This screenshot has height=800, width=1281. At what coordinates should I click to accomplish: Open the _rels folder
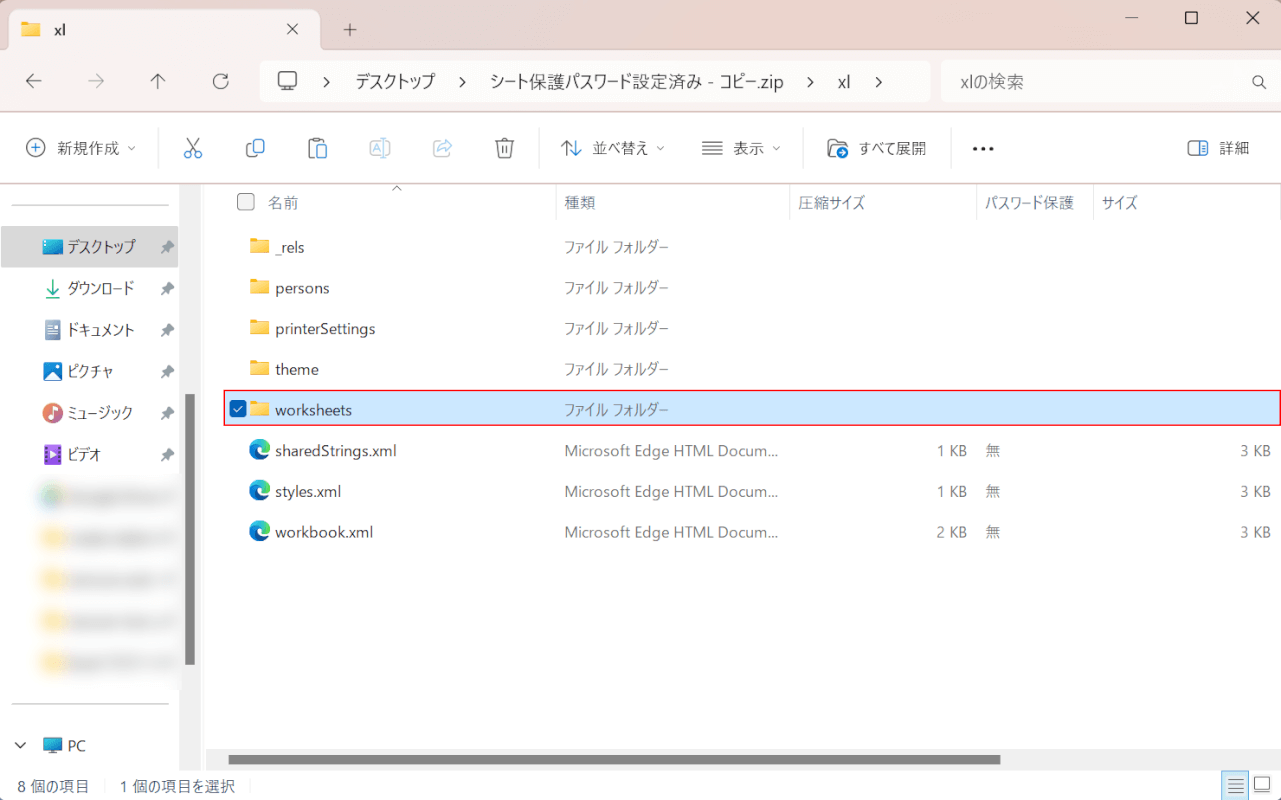point(290,247)
